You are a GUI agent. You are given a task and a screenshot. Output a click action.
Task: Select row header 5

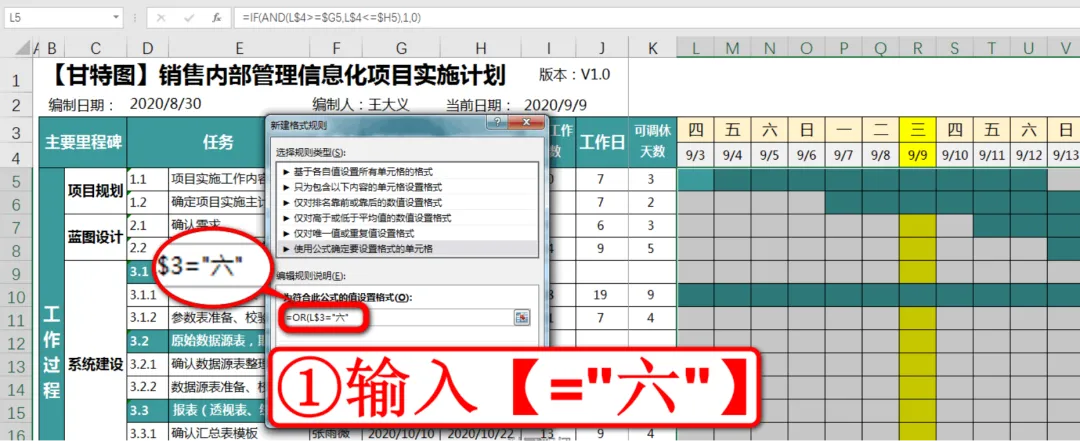18,181
